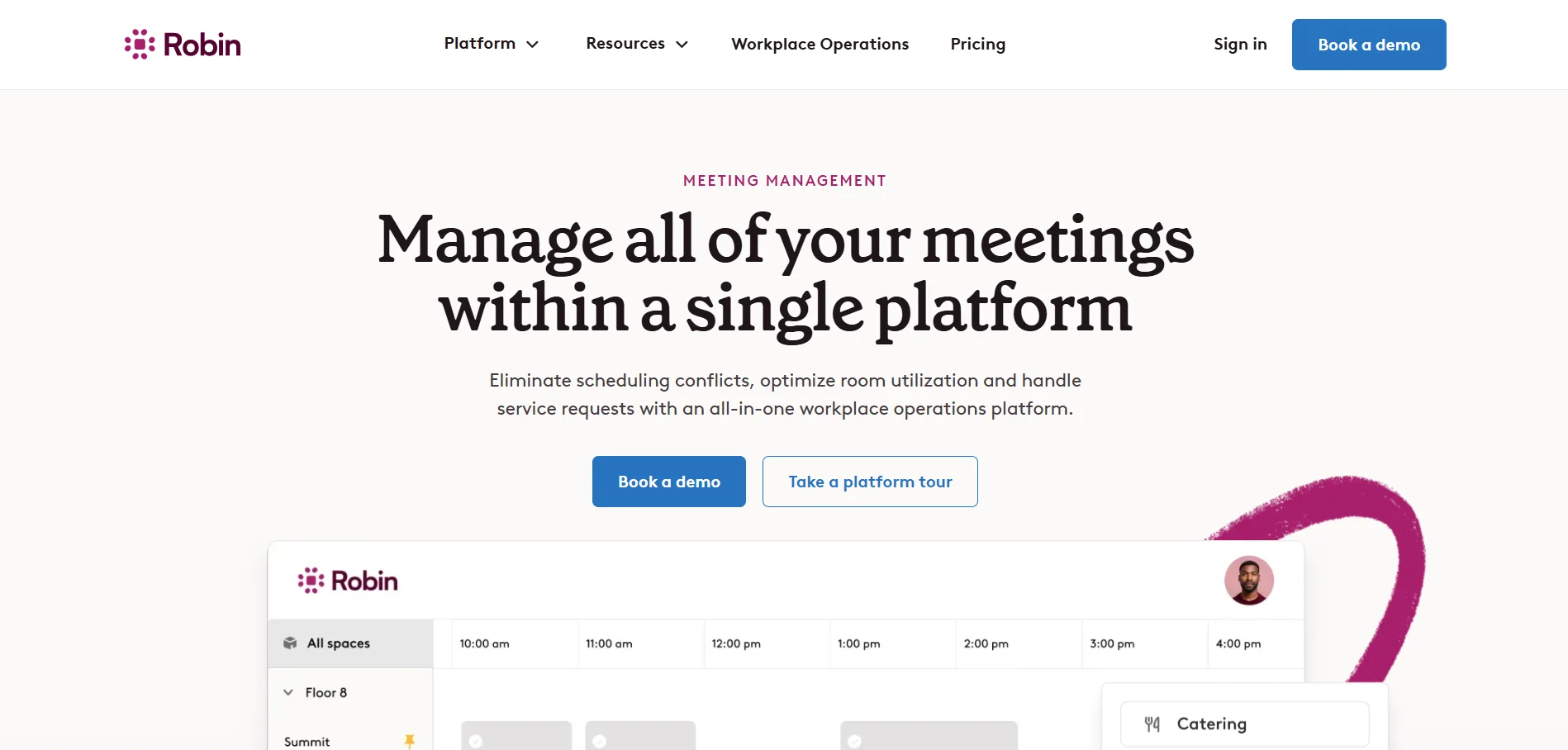Screen dimensions: 1568x750
Task: Select the Robin logo inside the app preview
Action: point(346,580)
